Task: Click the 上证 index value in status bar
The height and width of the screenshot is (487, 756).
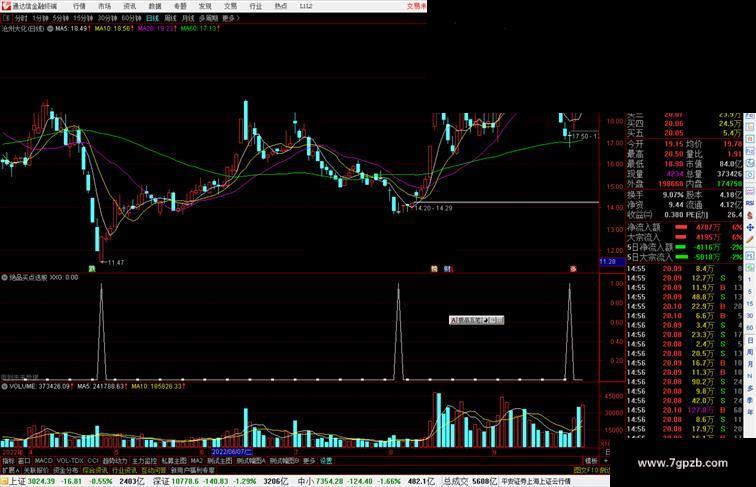Action: 40,481
